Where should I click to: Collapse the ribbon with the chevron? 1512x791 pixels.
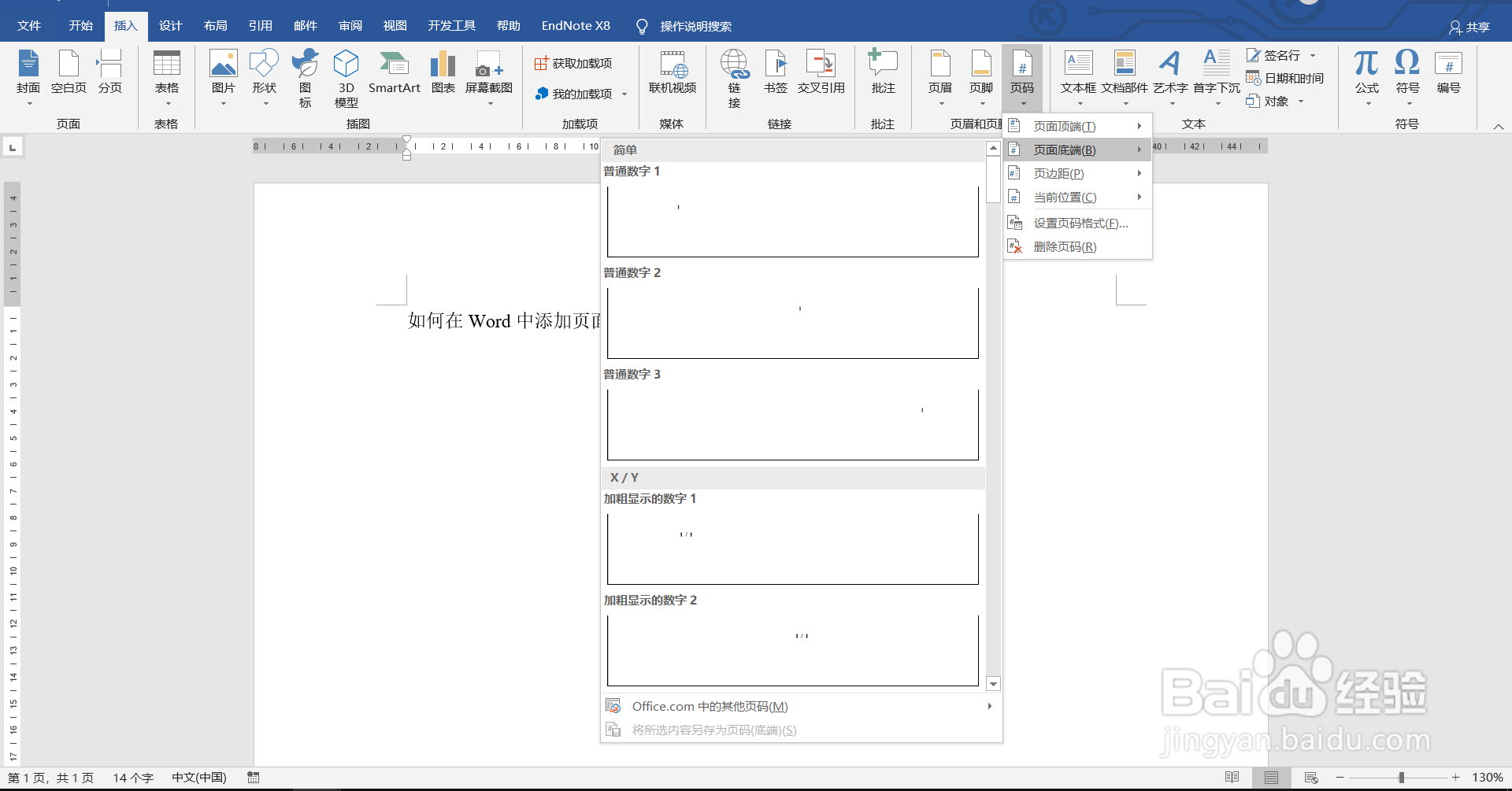click(1499, 126)
